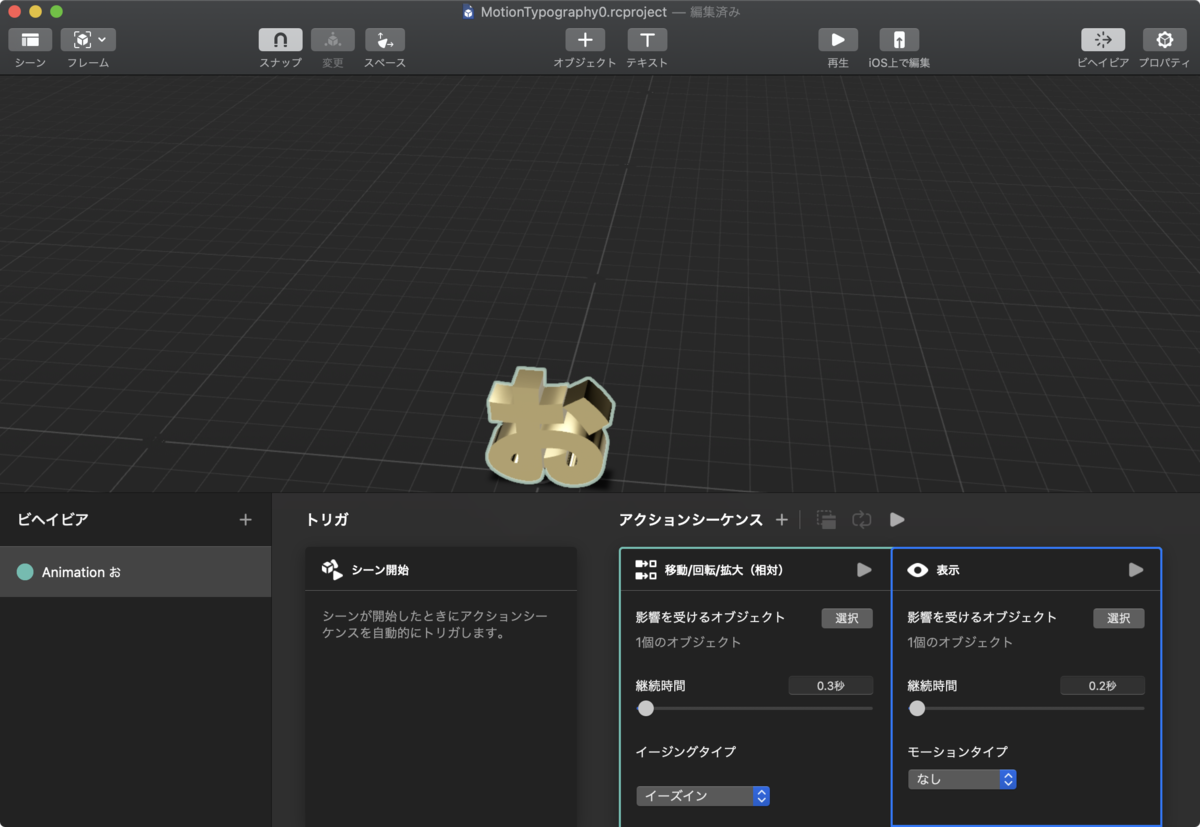
Task: Click the 0.2秒 duration field
Action: point(1103,686)
